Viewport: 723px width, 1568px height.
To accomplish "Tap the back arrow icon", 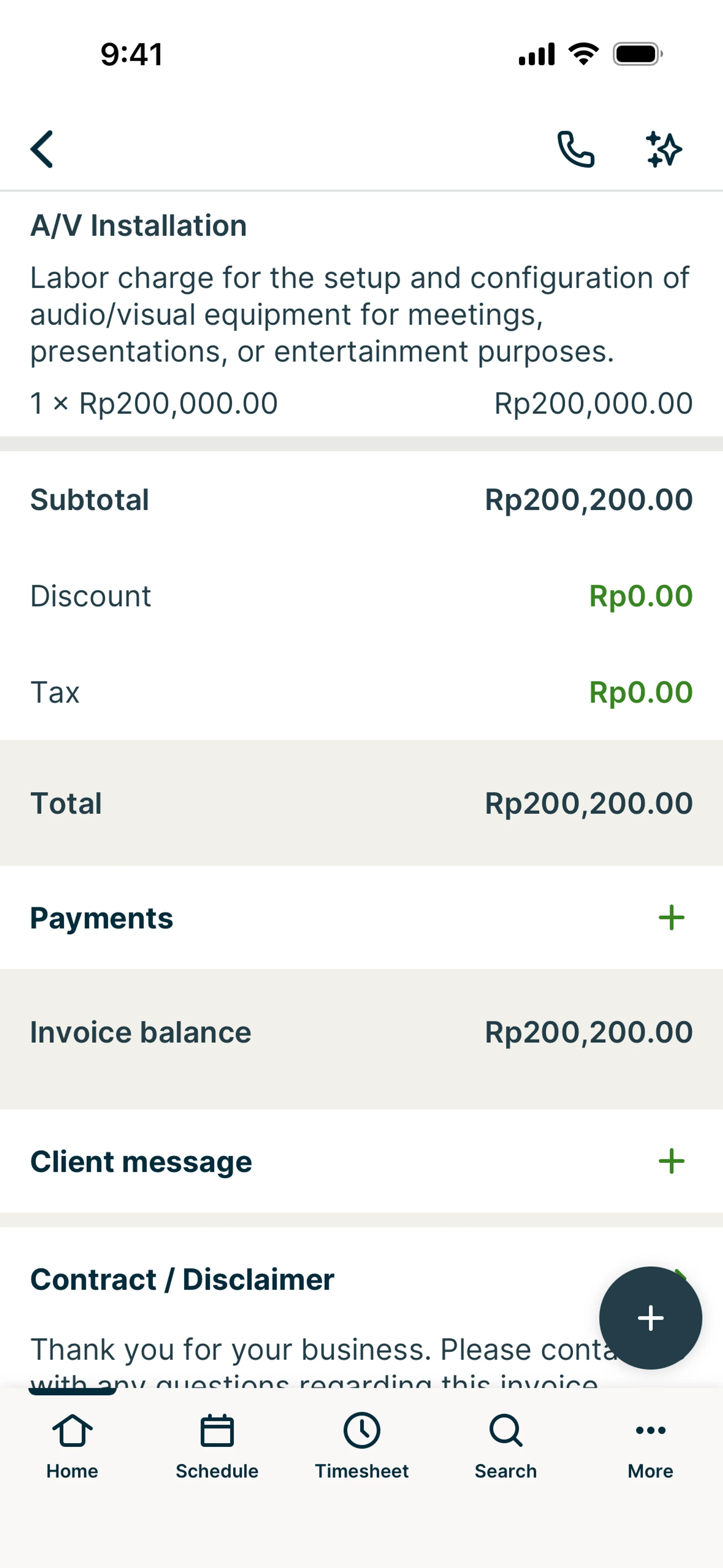I will pyautogui.click(x=42, y=148).
